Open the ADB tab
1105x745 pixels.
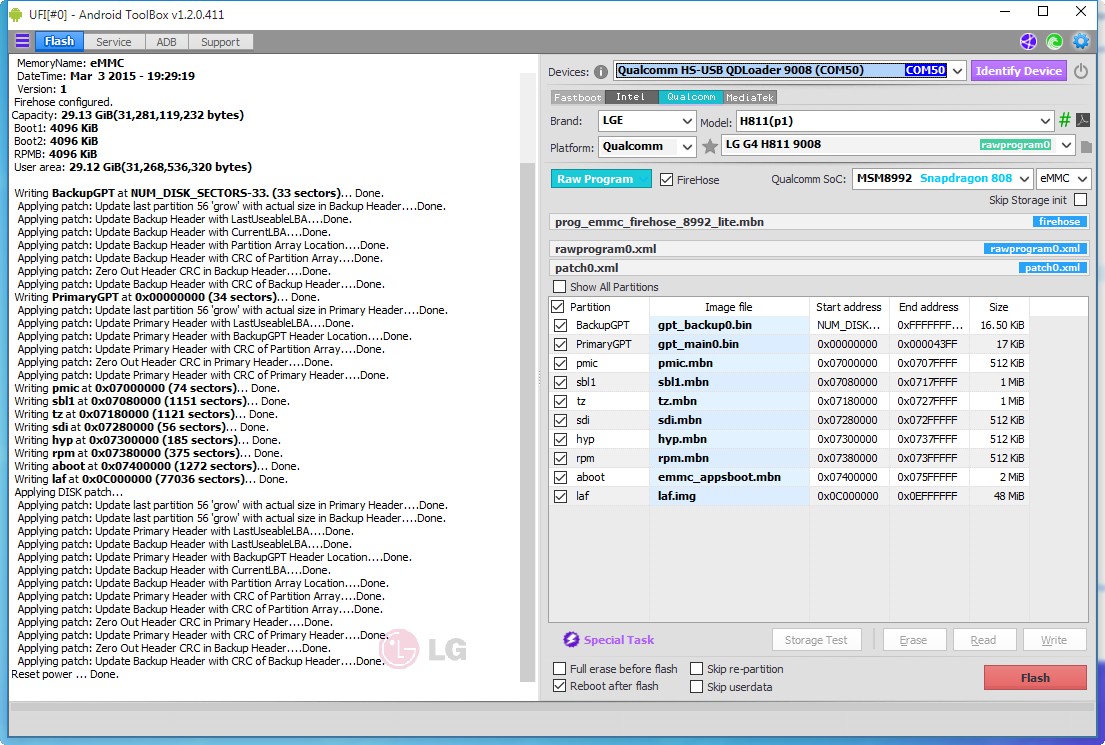[166, 42]
